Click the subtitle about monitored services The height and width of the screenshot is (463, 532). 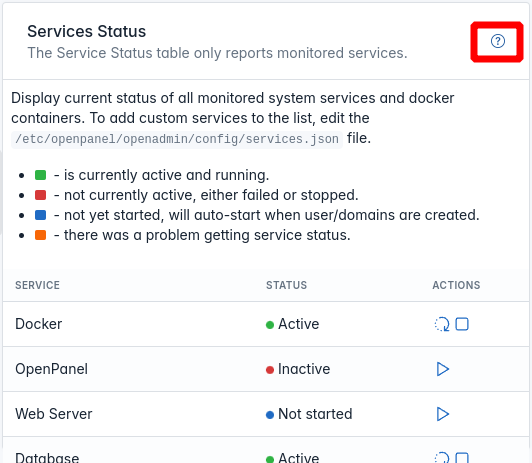(x=217, y=53)
